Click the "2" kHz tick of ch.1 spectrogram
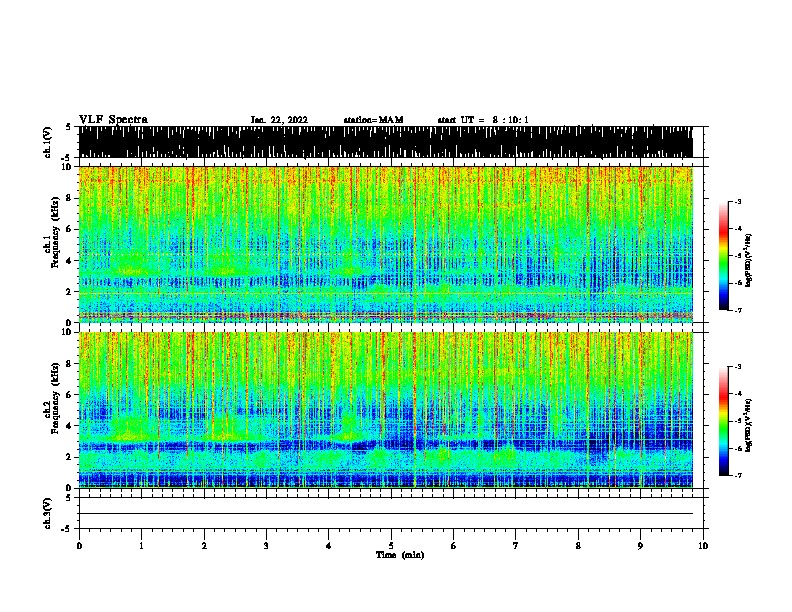 coord(71,291)
